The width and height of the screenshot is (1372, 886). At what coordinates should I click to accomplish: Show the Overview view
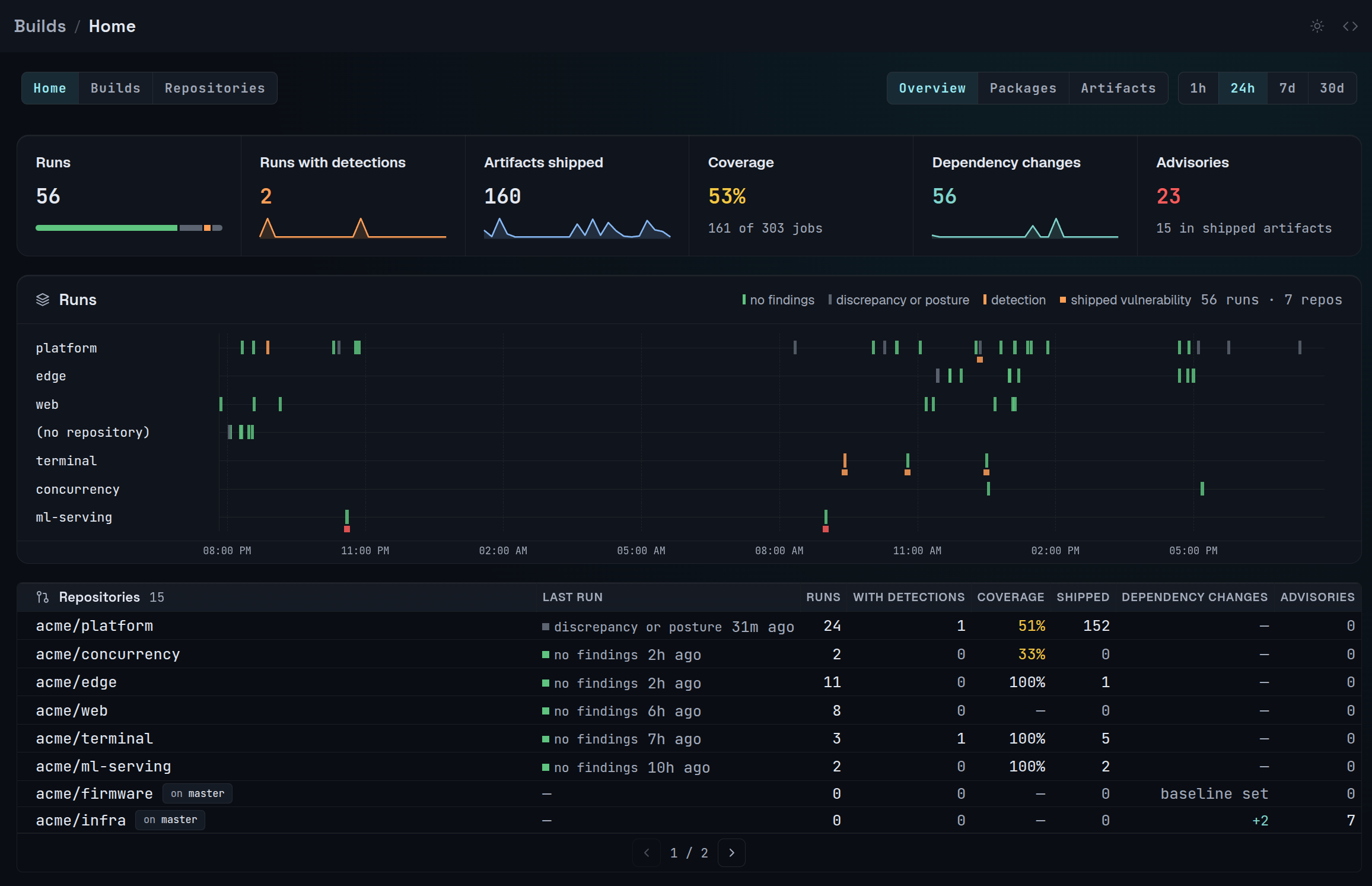(932, 88)
